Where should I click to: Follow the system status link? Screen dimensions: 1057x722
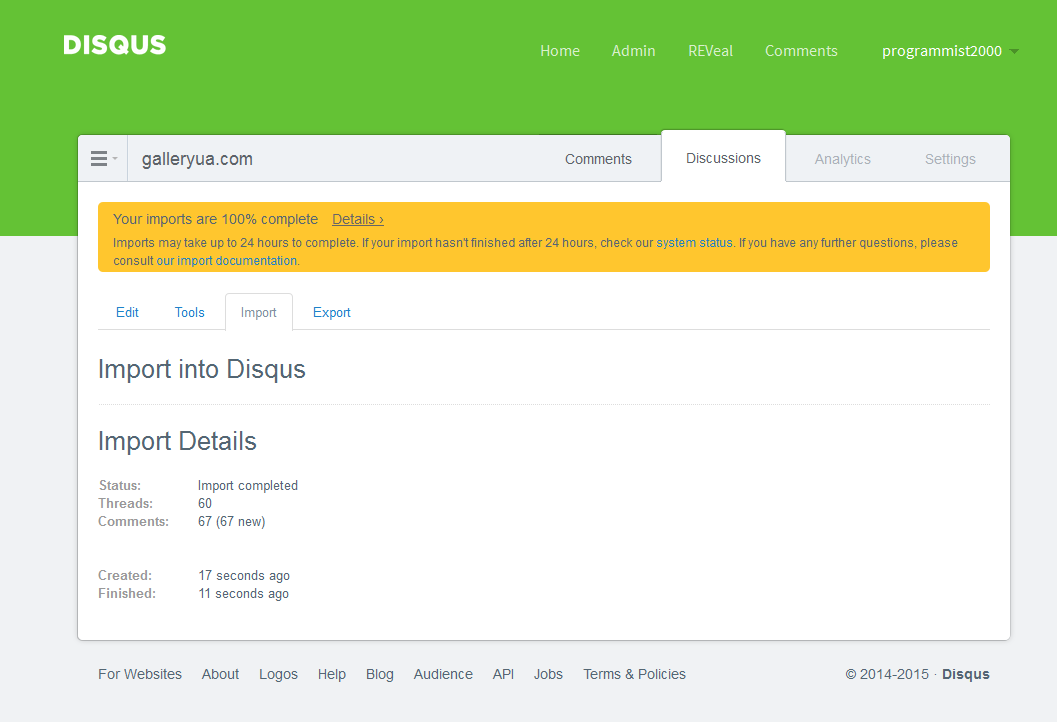694,243
